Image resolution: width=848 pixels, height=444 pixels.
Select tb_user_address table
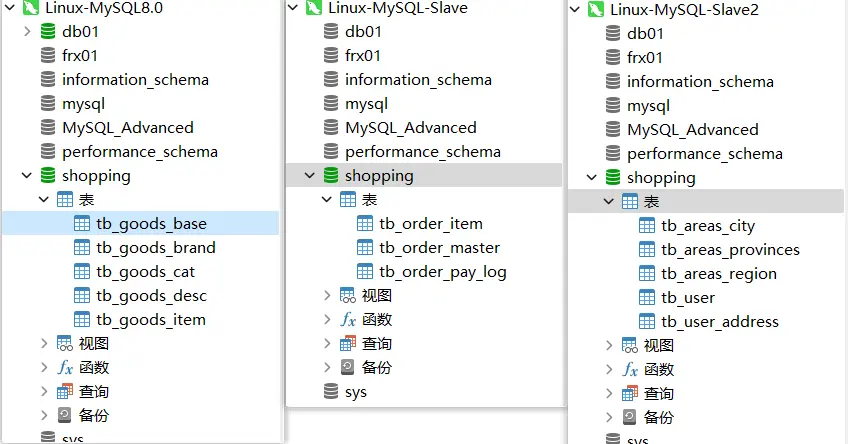720,322
